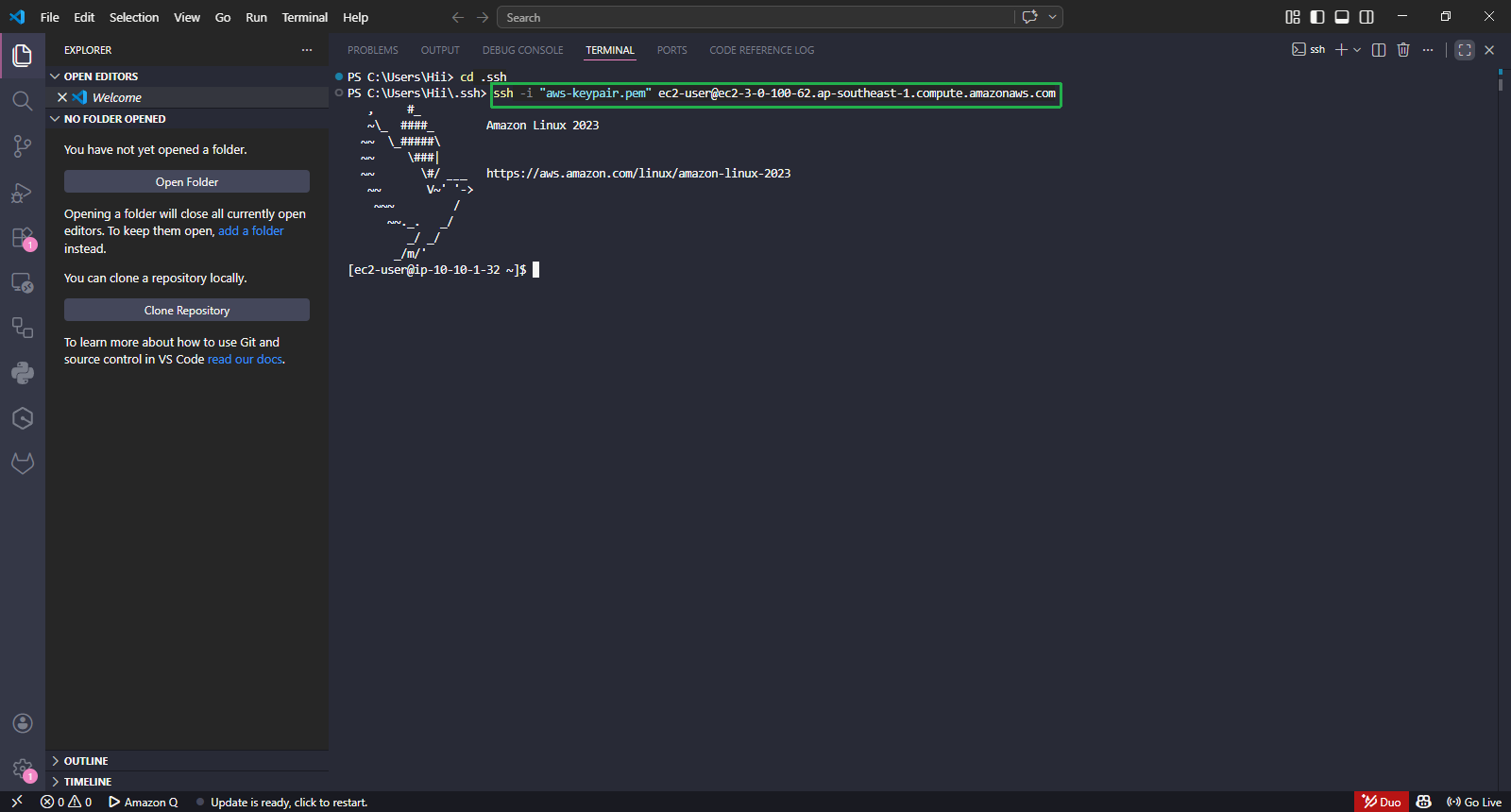
Task: Open Remote Explorer view
Action: tap(23, 282)
